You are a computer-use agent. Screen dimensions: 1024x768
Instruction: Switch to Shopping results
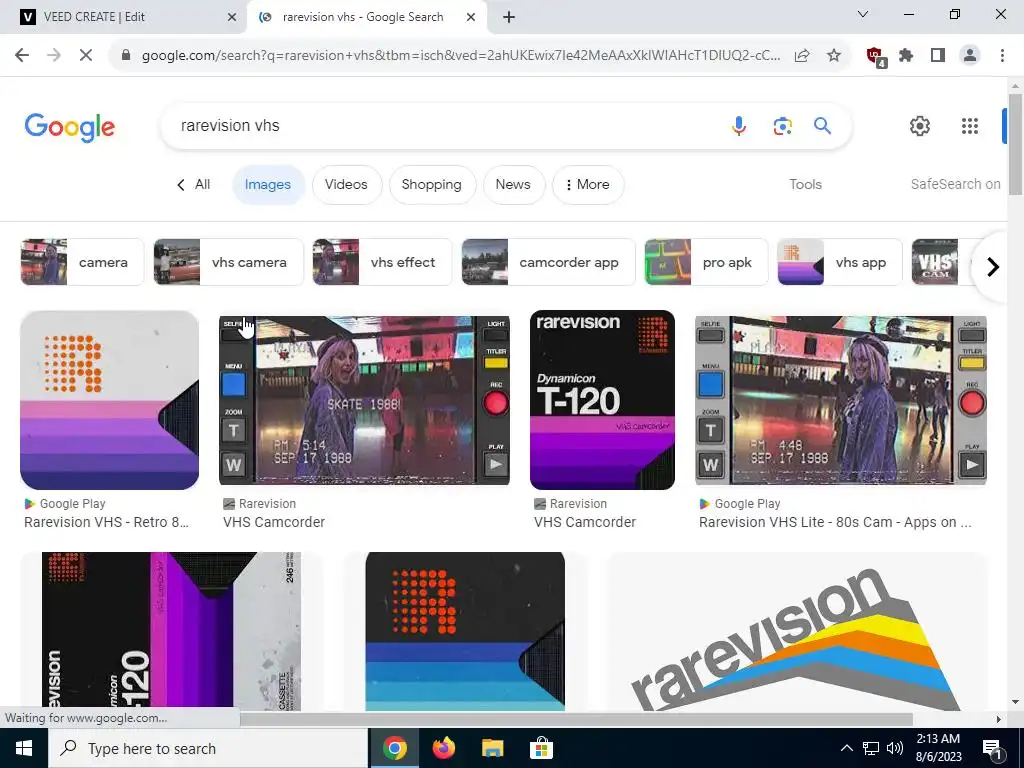[432, 185]
